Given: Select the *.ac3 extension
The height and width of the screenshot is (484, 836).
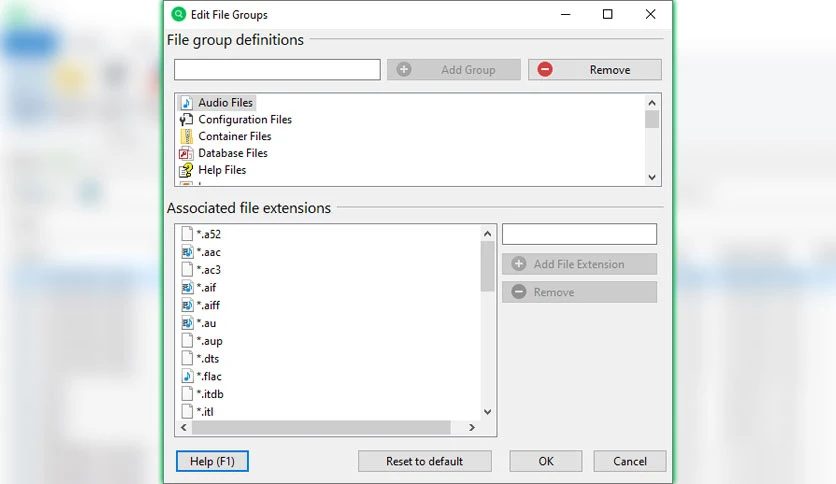Looking at the screenshot, I should point(208,270).
